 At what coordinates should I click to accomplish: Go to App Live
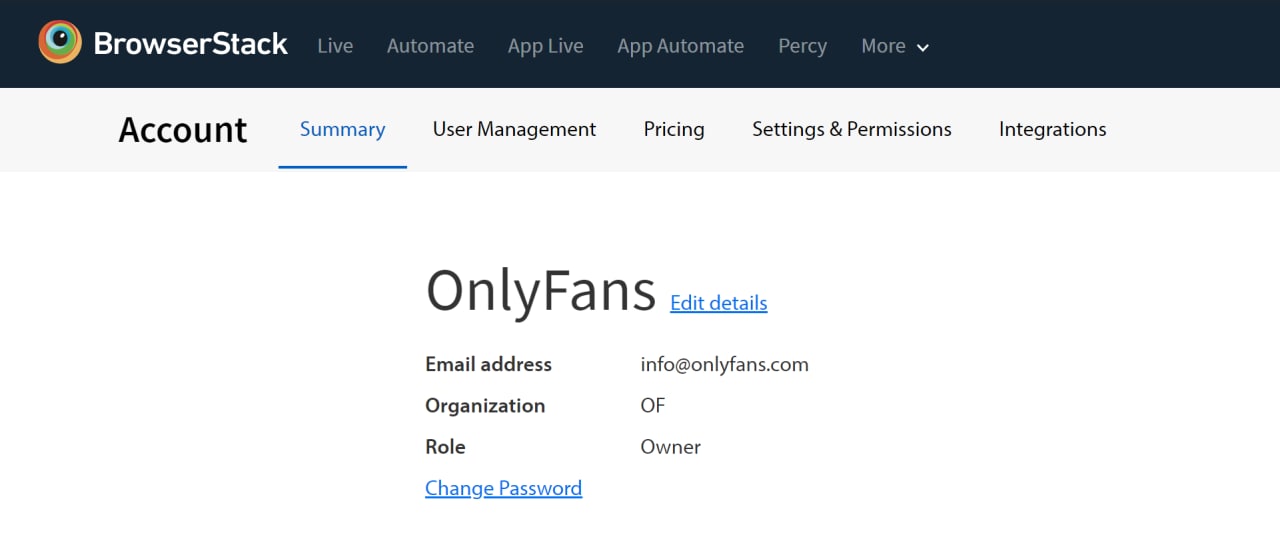[x=545, y=46]
